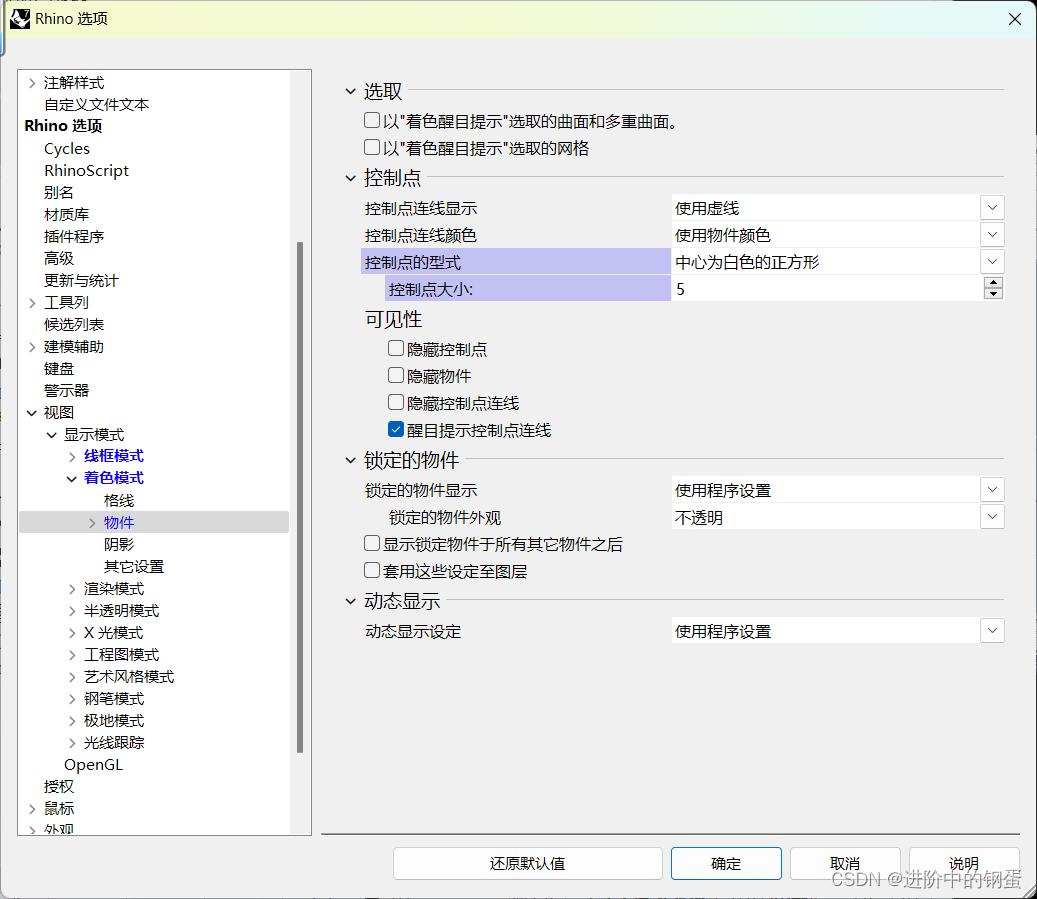Select RhinoScript in options tree
The image size is (1037, 899).
point(86,171)
